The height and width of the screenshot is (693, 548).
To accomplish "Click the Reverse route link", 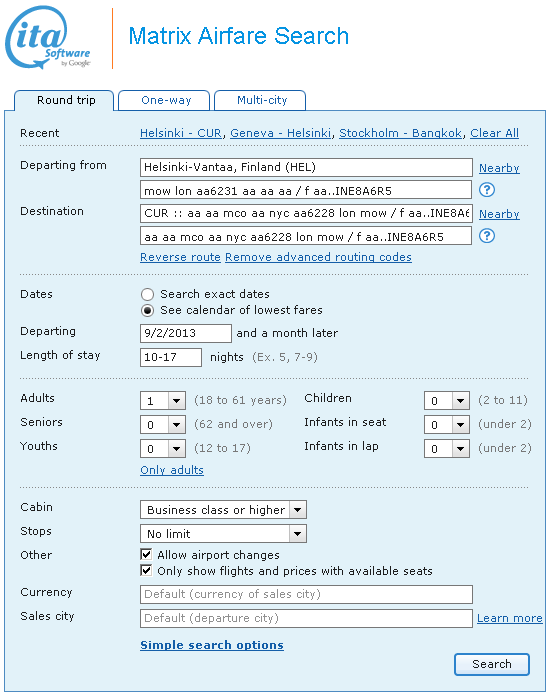I will (180, 257).
